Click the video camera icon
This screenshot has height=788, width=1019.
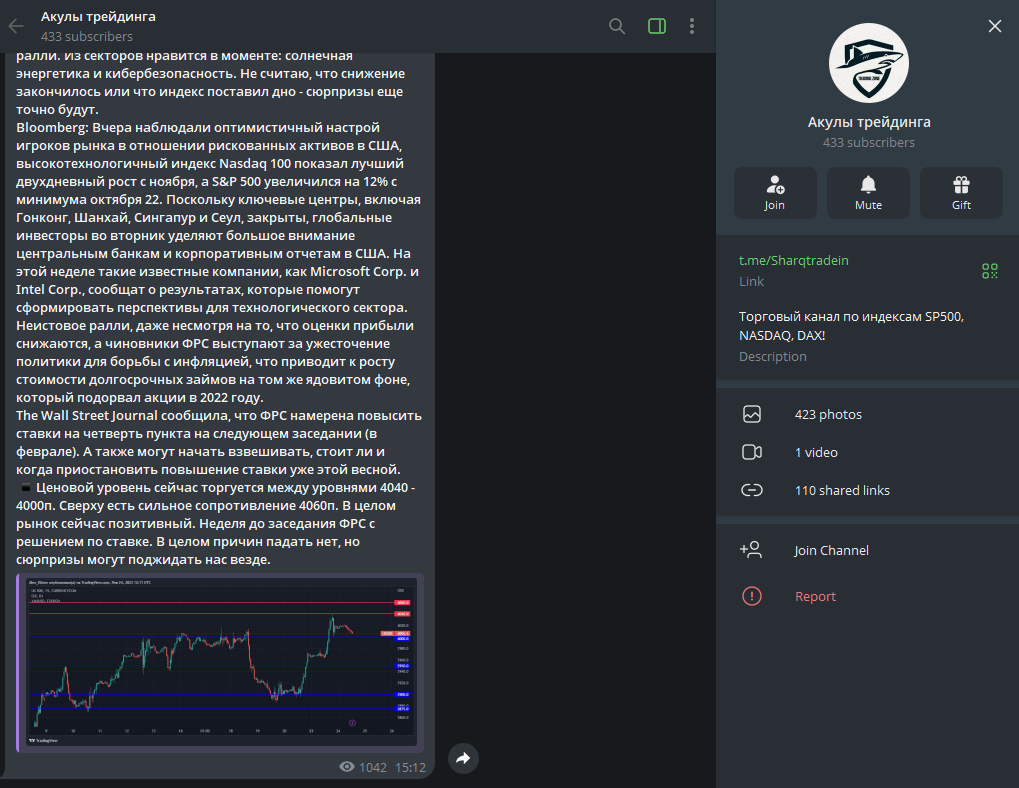pyautogui.click(x=752, y=452)
